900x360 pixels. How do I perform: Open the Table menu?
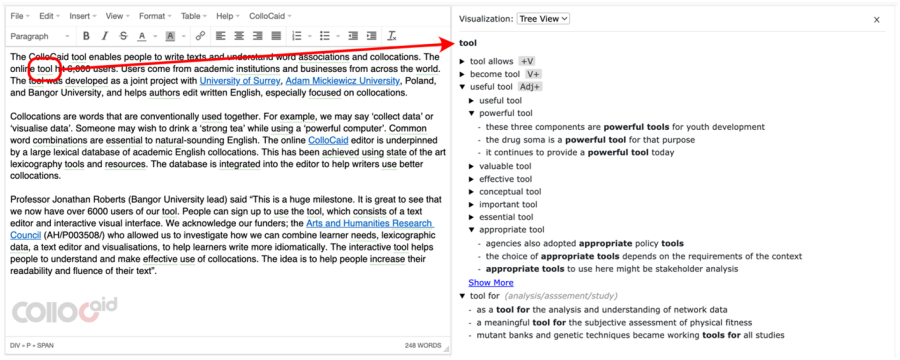click(194, 16)
